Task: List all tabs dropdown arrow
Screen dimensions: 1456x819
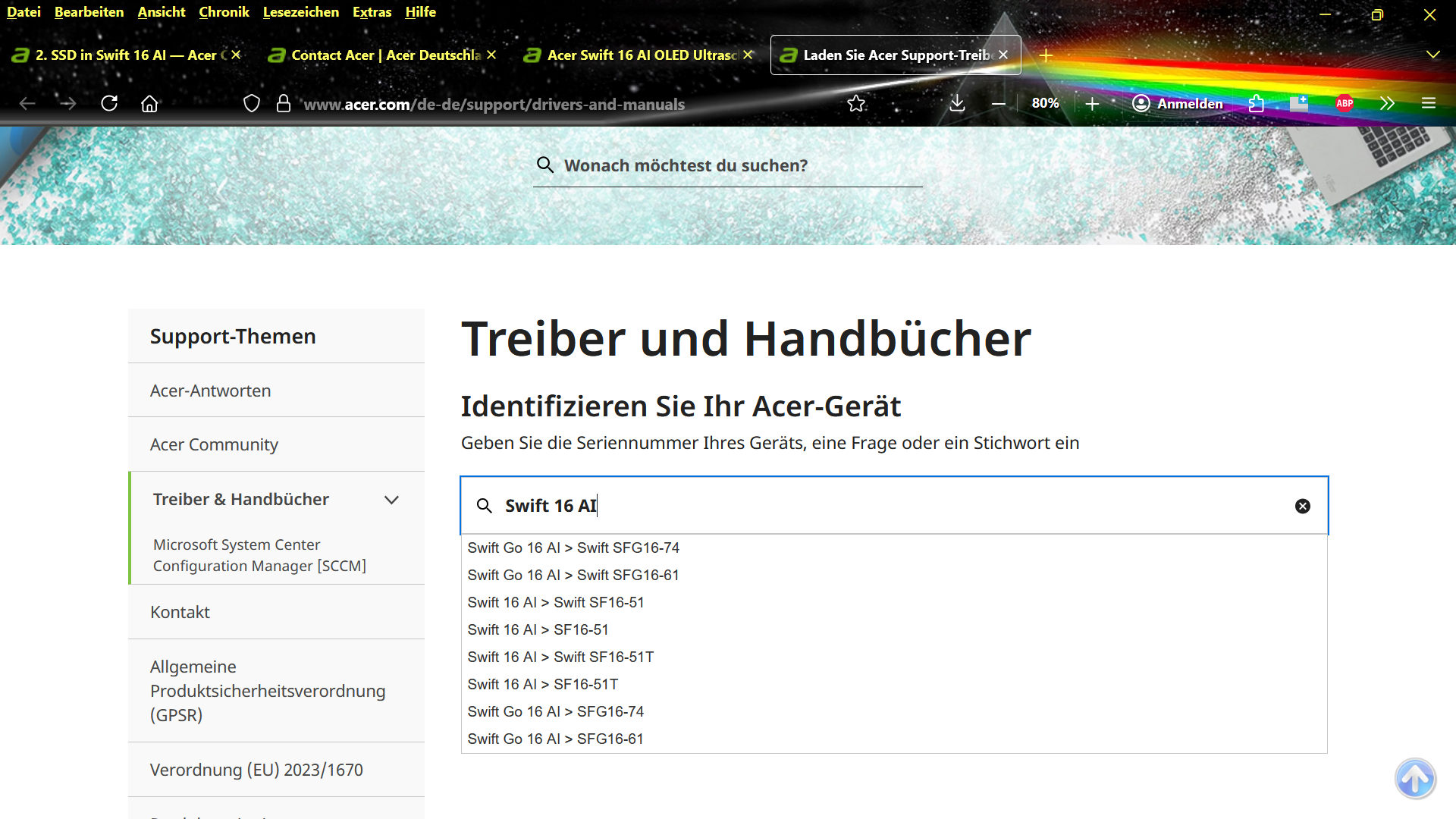Action: click(1432, 55)
